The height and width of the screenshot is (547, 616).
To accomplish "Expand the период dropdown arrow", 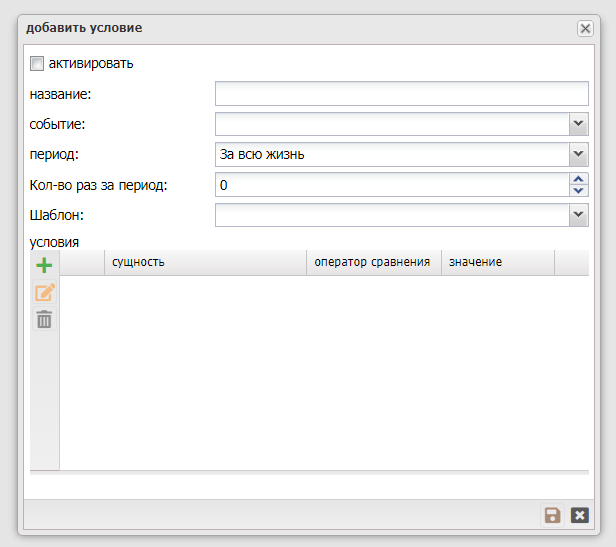I will click(x=578, y=155).
